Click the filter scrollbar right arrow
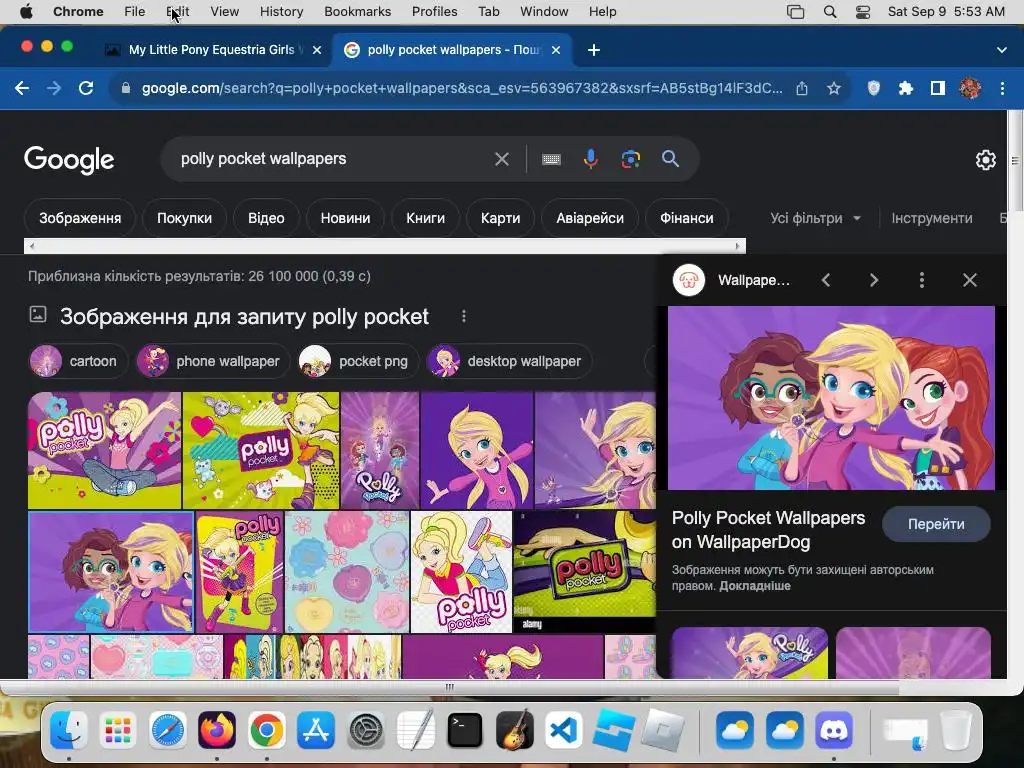The image size is (1024, 768). pyautogui.click(x=738, y=246)
